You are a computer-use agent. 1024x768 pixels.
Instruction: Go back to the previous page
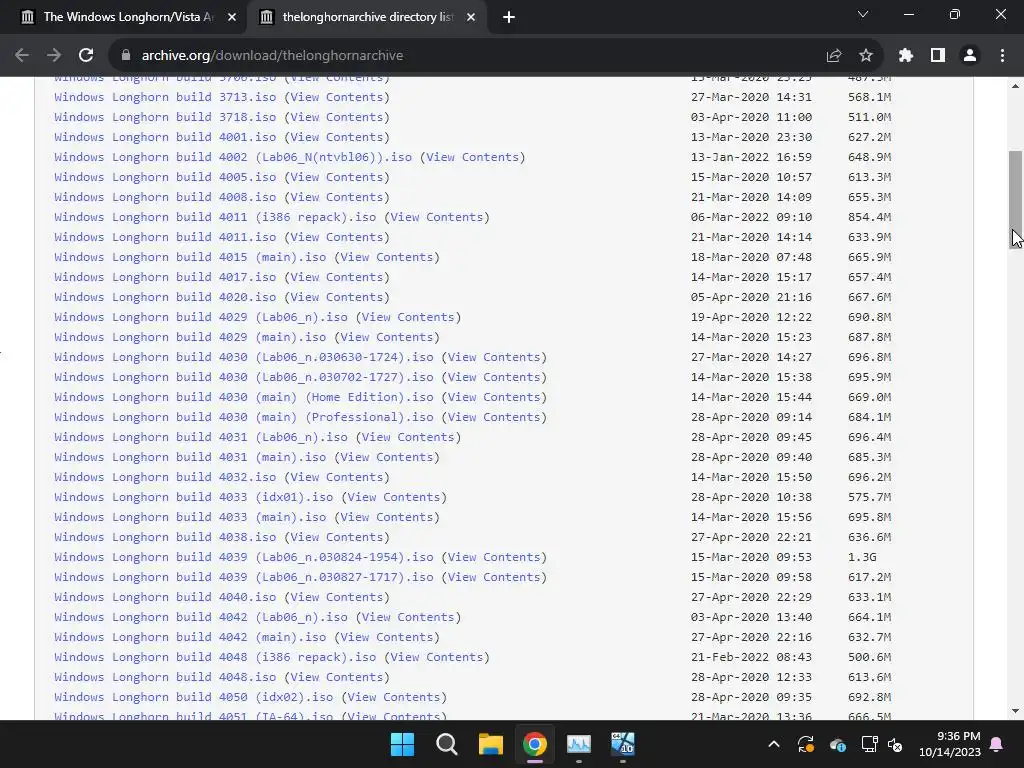coord(22,56)
